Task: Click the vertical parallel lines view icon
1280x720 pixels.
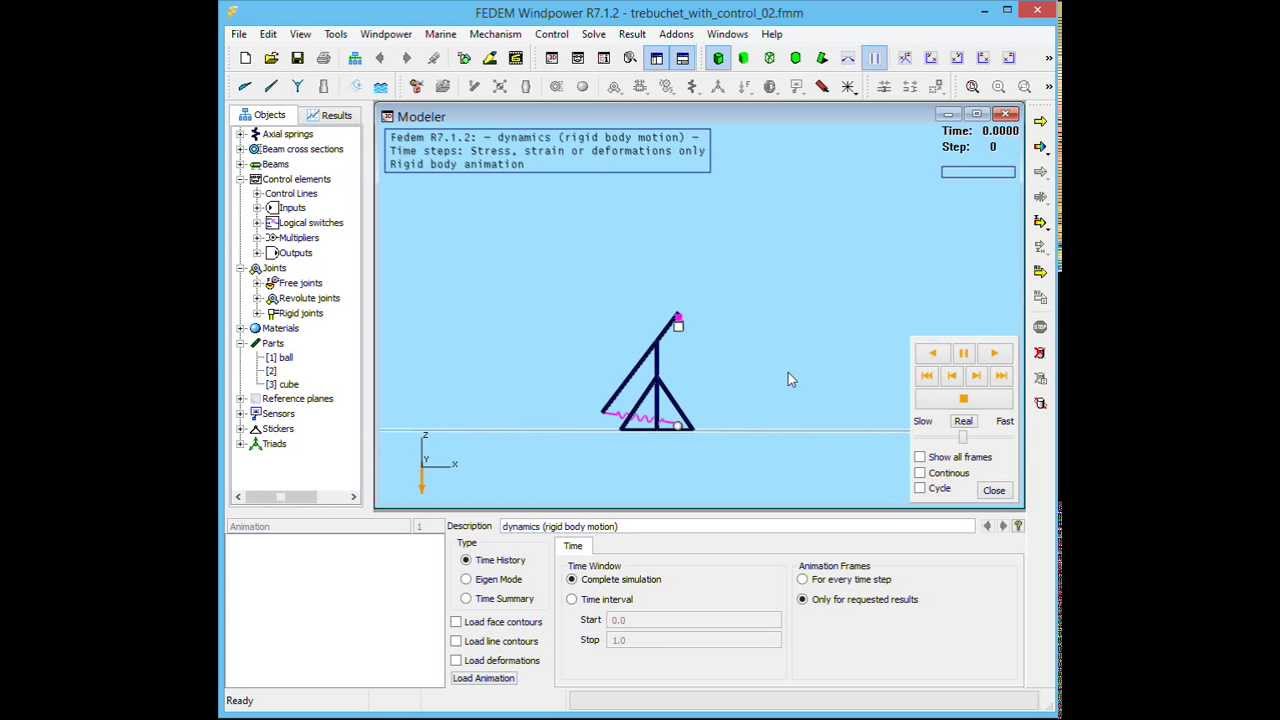Action: click(x=874, y=58)
